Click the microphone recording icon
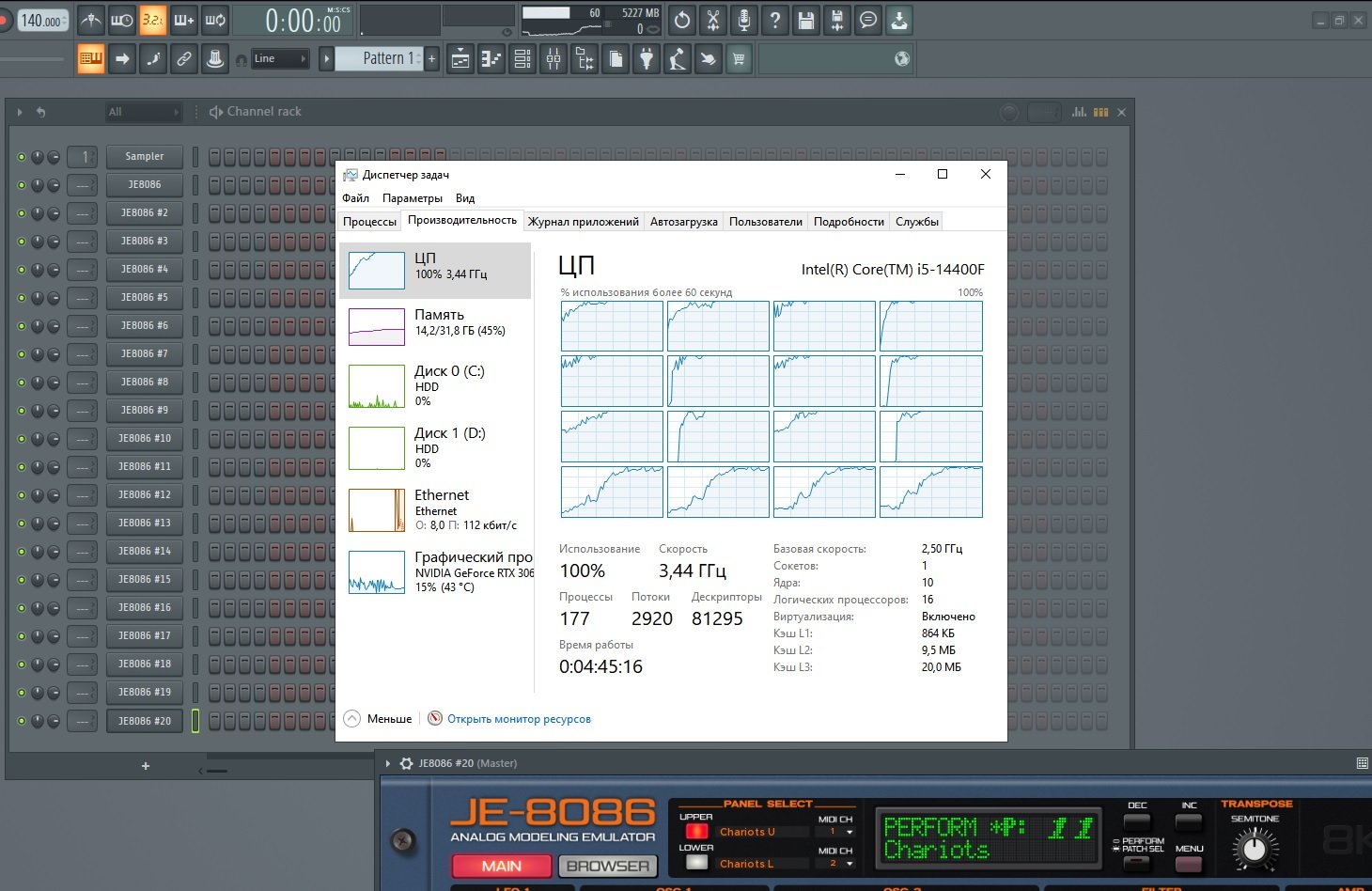Image resolution: width=1372 pixels, height=891 pixels. pyautogui.click(x=744, y=20)
